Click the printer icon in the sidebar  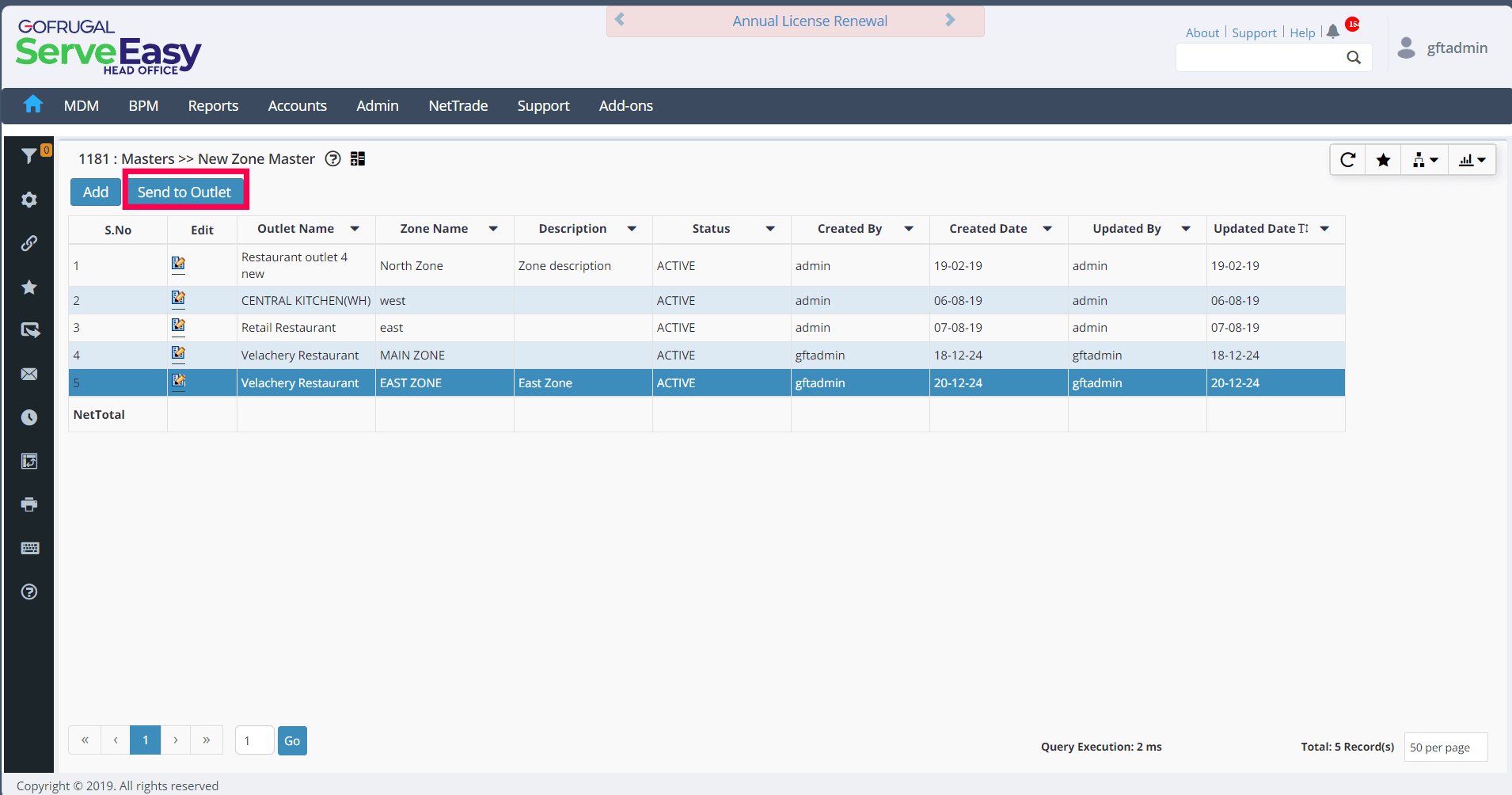tap(29, 504)
